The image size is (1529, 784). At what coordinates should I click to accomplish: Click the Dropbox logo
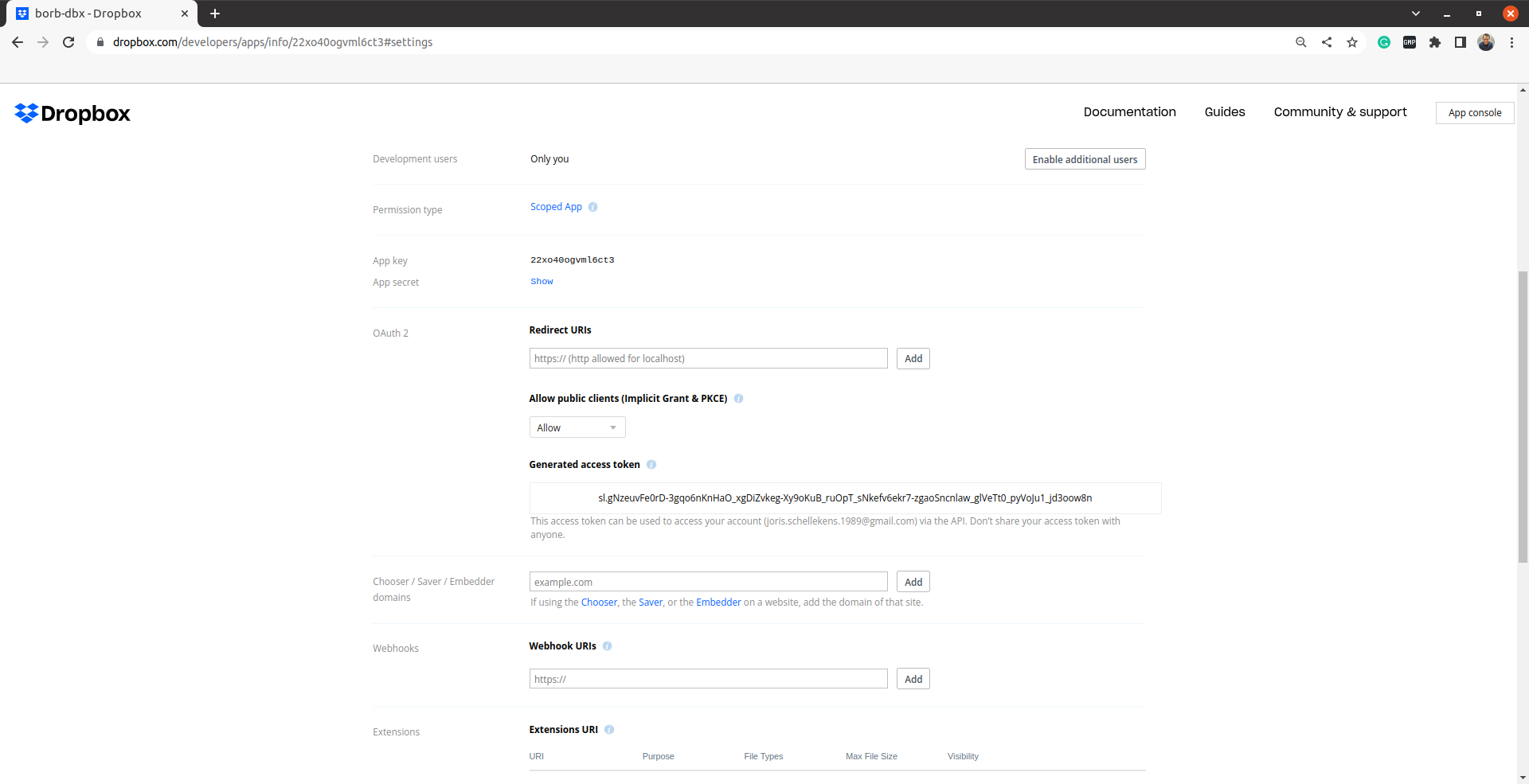pyautogui.click(x=72, y=114)
